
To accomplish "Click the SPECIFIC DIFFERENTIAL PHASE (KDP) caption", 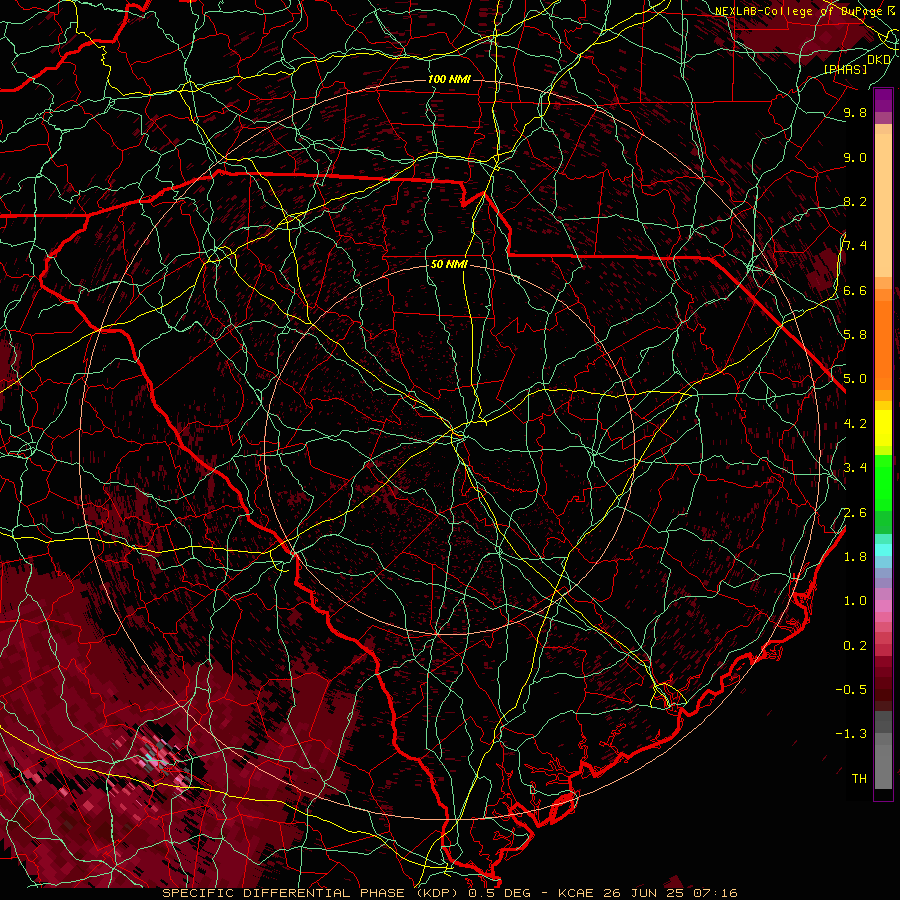I will [x=312, y=893].
